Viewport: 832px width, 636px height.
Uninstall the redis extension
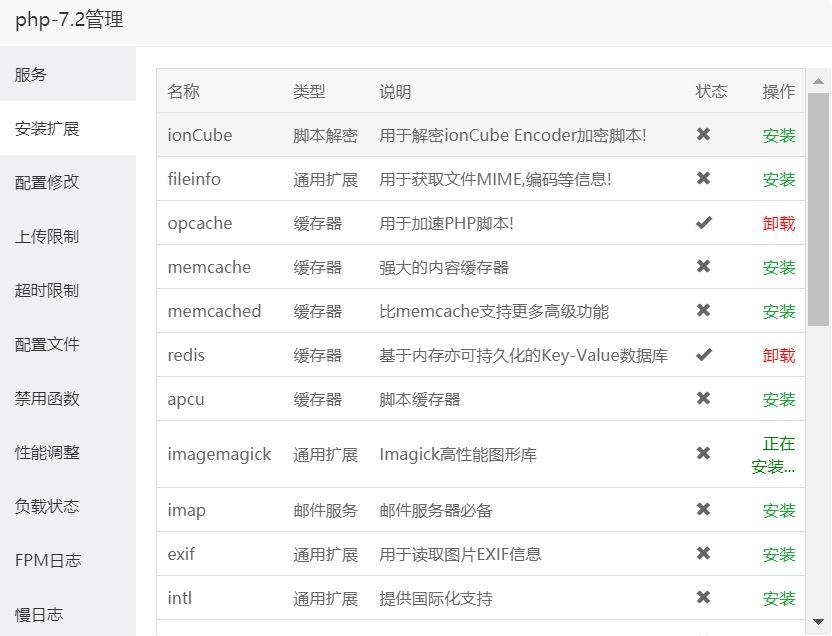779,355
